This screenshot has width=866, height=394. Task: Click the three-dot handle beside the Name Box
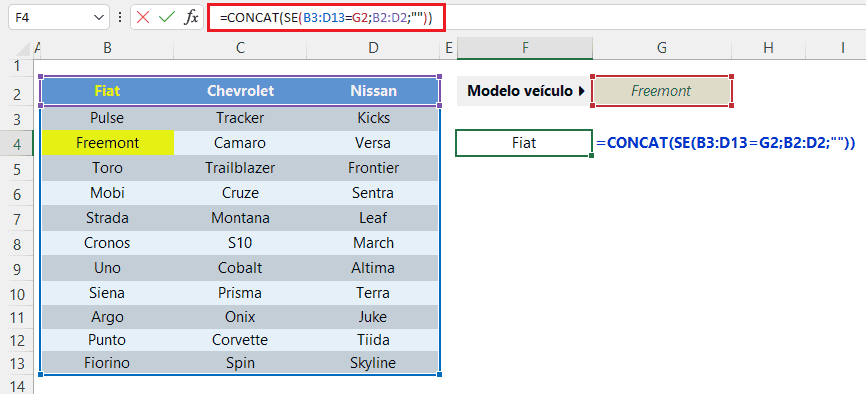pos(120,18)
